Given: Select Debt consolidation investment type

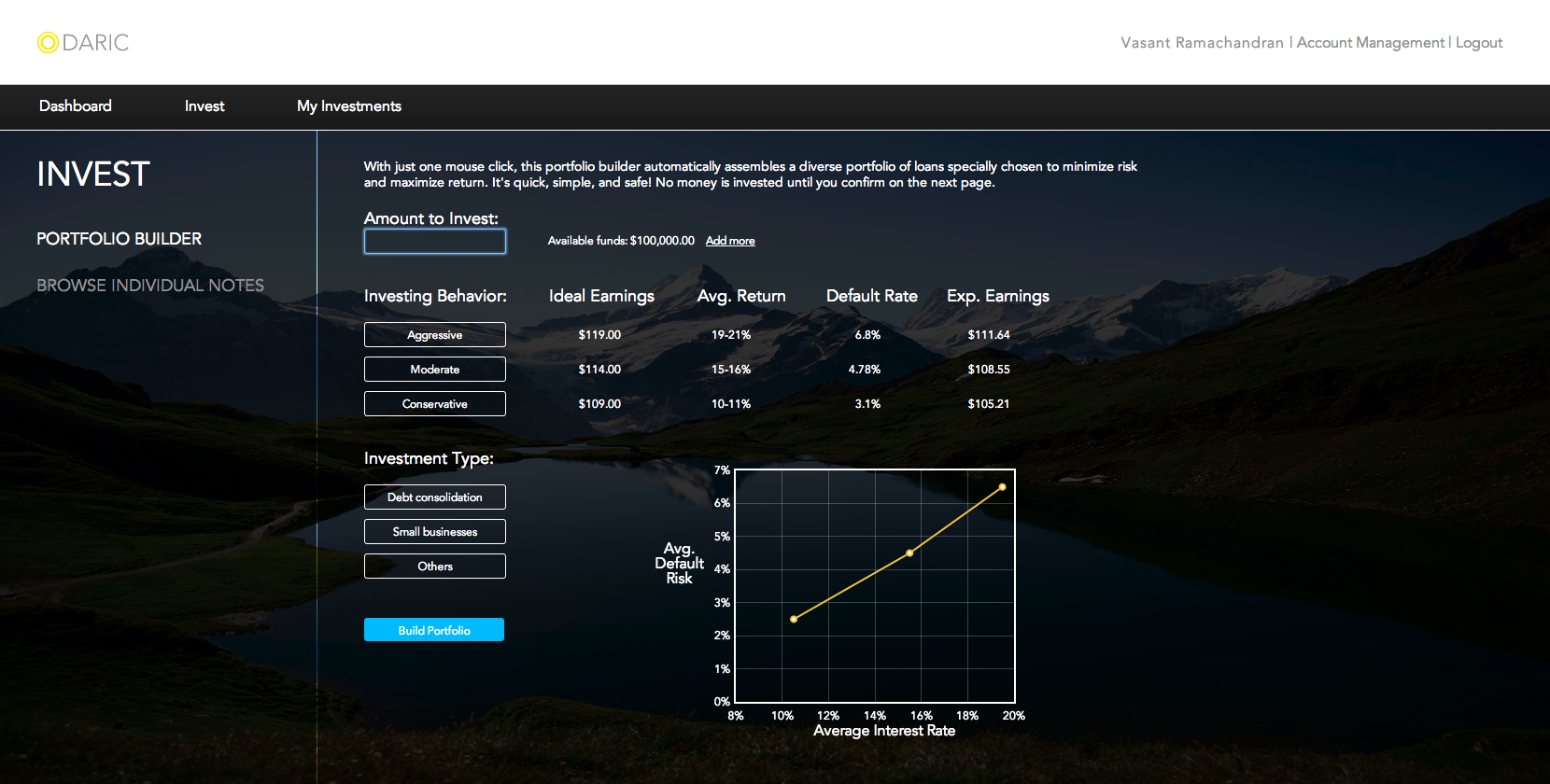Looking at the screenshot, I should pos(435,497).
